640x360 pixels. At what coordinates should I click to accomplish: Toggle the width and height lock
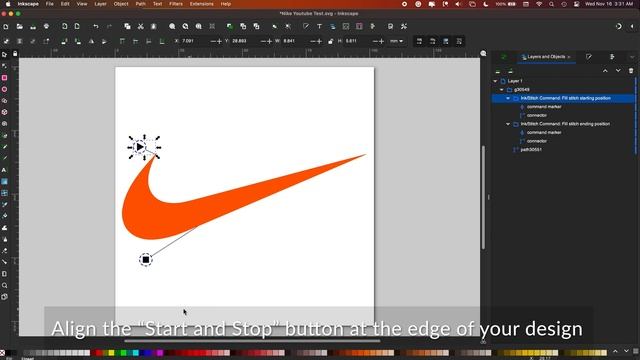[x=331, y=41]
